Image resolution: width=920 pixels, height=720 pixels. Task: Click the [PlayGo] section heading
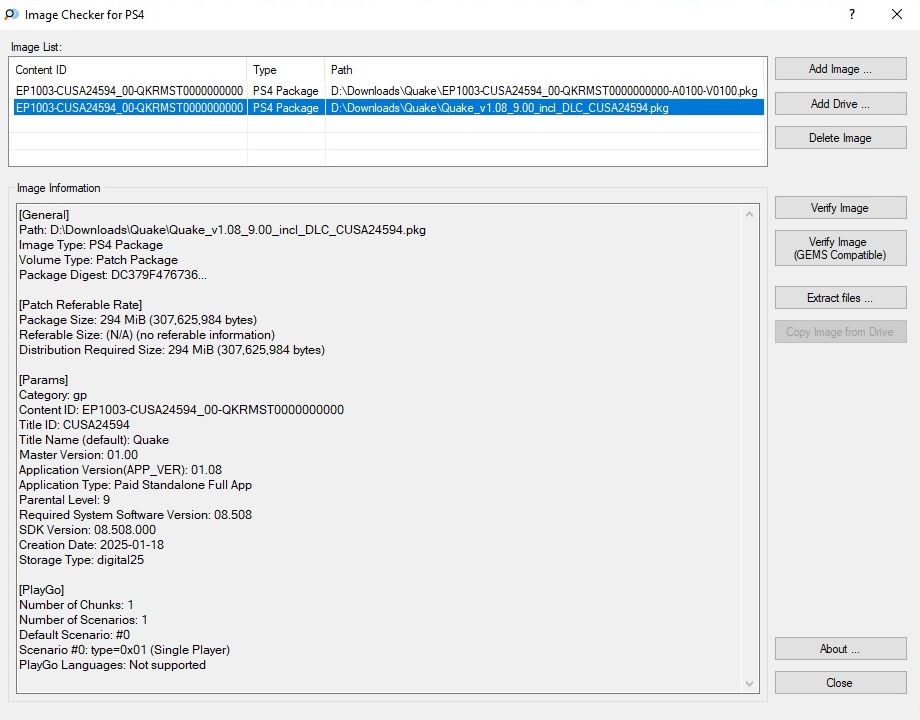pyautogui.click(x=42, y=590)
